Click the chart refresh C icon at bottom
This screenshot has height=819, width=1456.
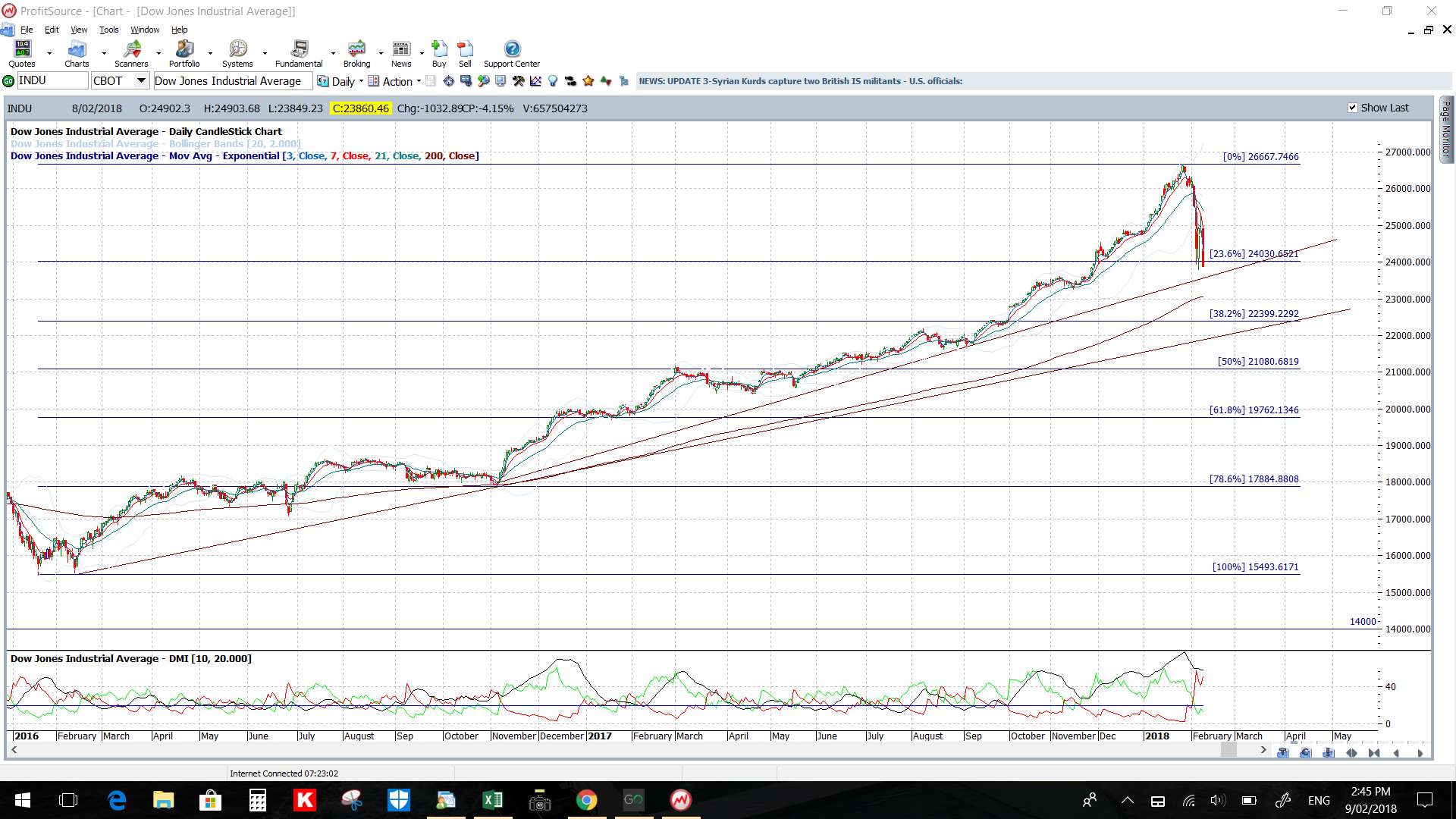click(1305, 753)
